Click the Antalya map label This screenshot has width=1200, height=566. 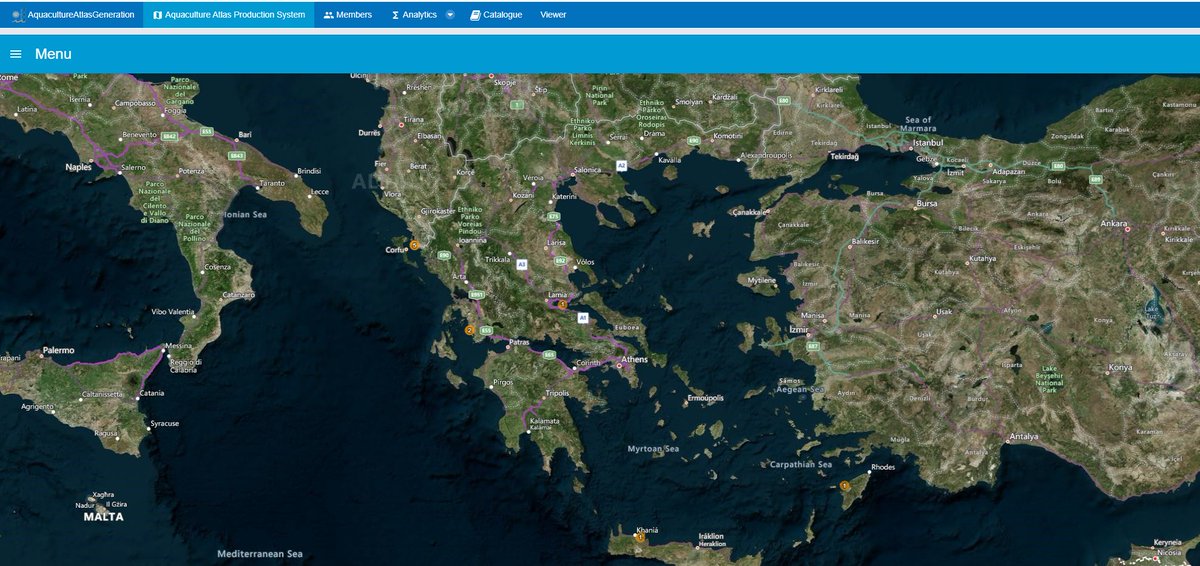[1024, 436]
